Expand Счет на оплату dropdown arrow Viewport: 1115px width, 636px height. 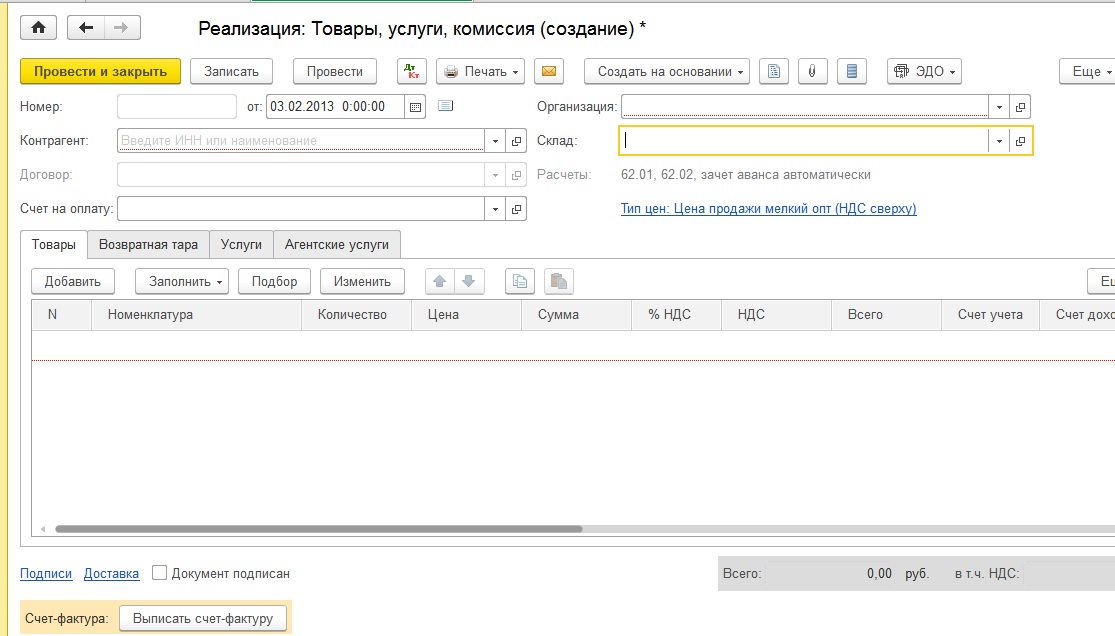[x=495, y=209]
